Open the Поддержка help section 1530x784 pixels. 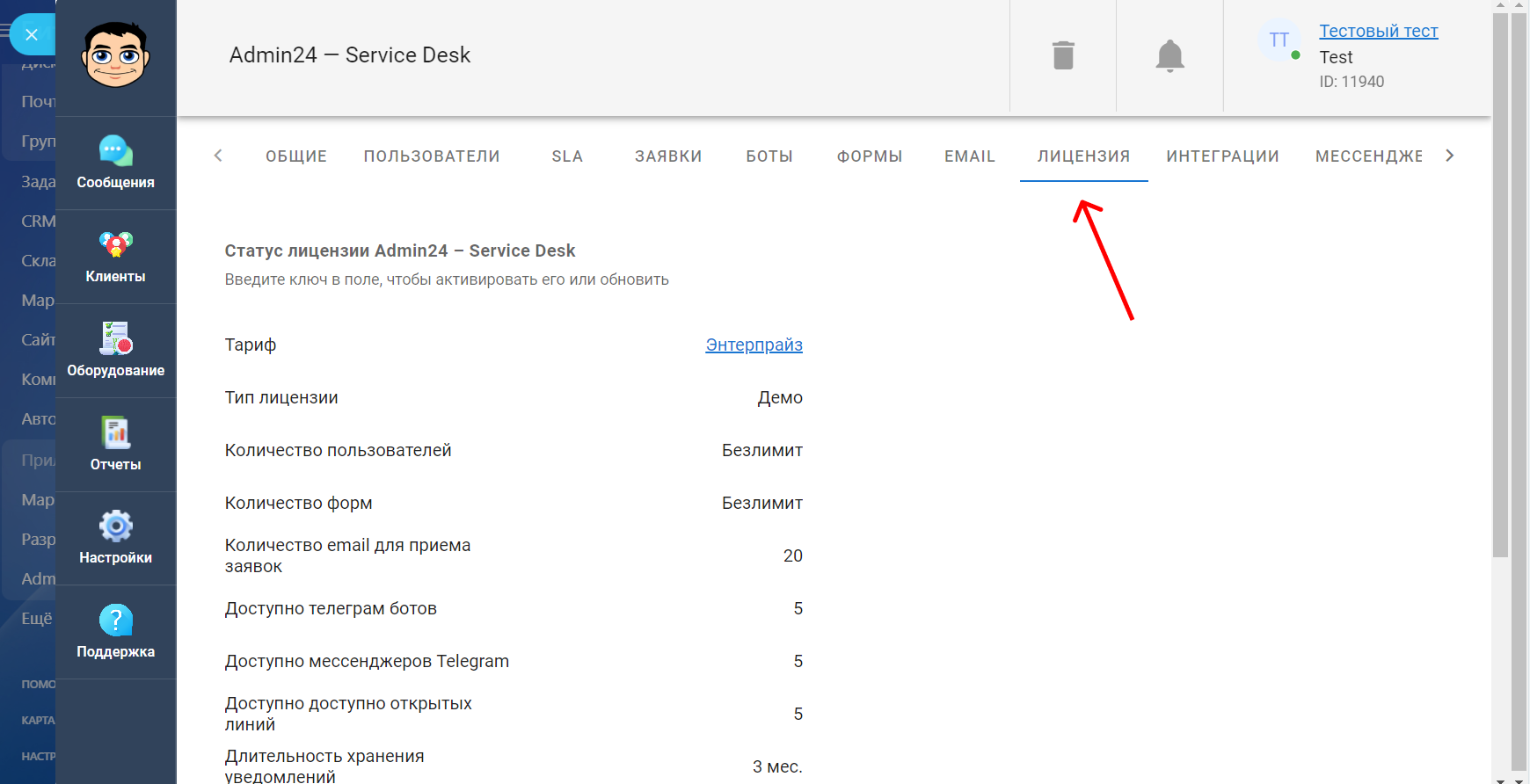click(115, 633)
